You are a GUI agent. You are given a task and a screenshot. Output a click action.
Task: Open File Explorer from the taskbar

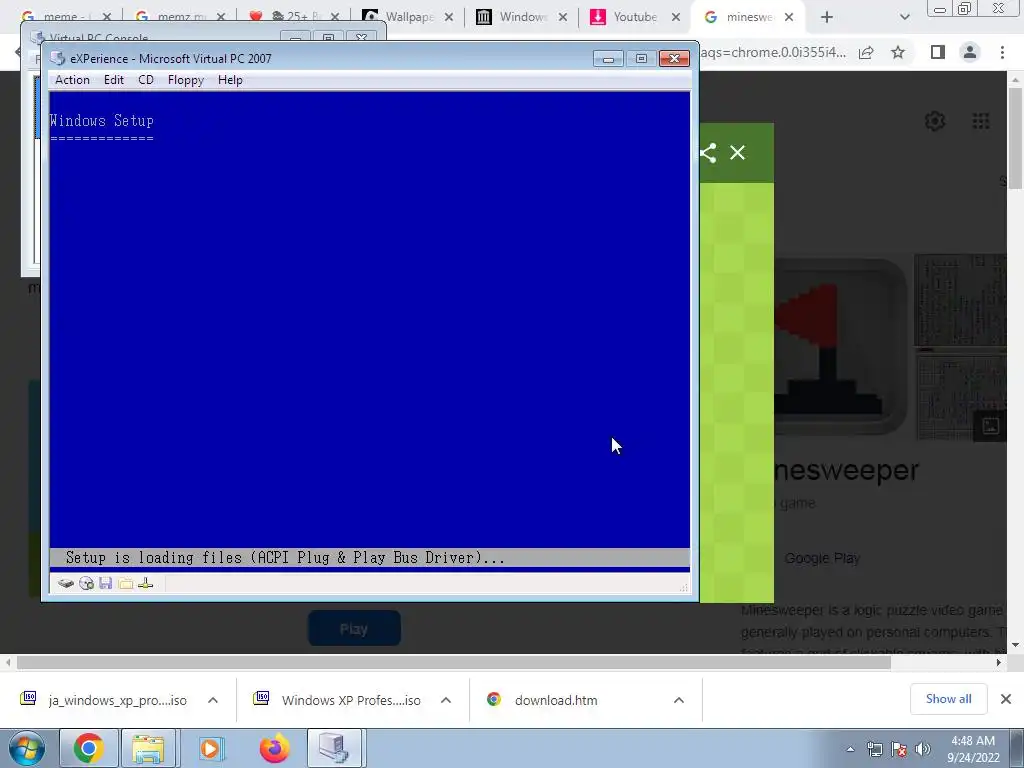point(148,748)
